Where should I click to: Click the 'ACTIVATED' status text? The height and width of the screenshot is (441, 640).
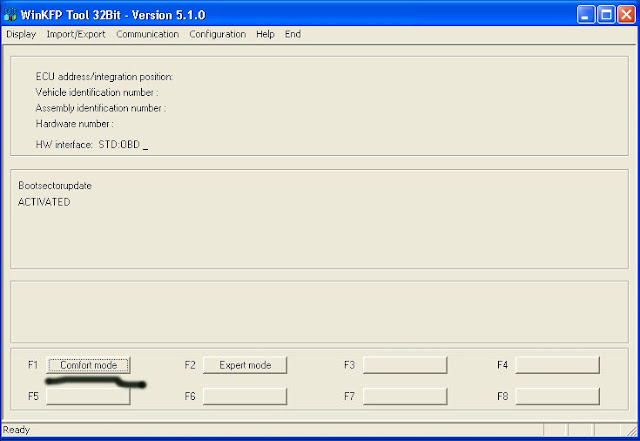44,202
